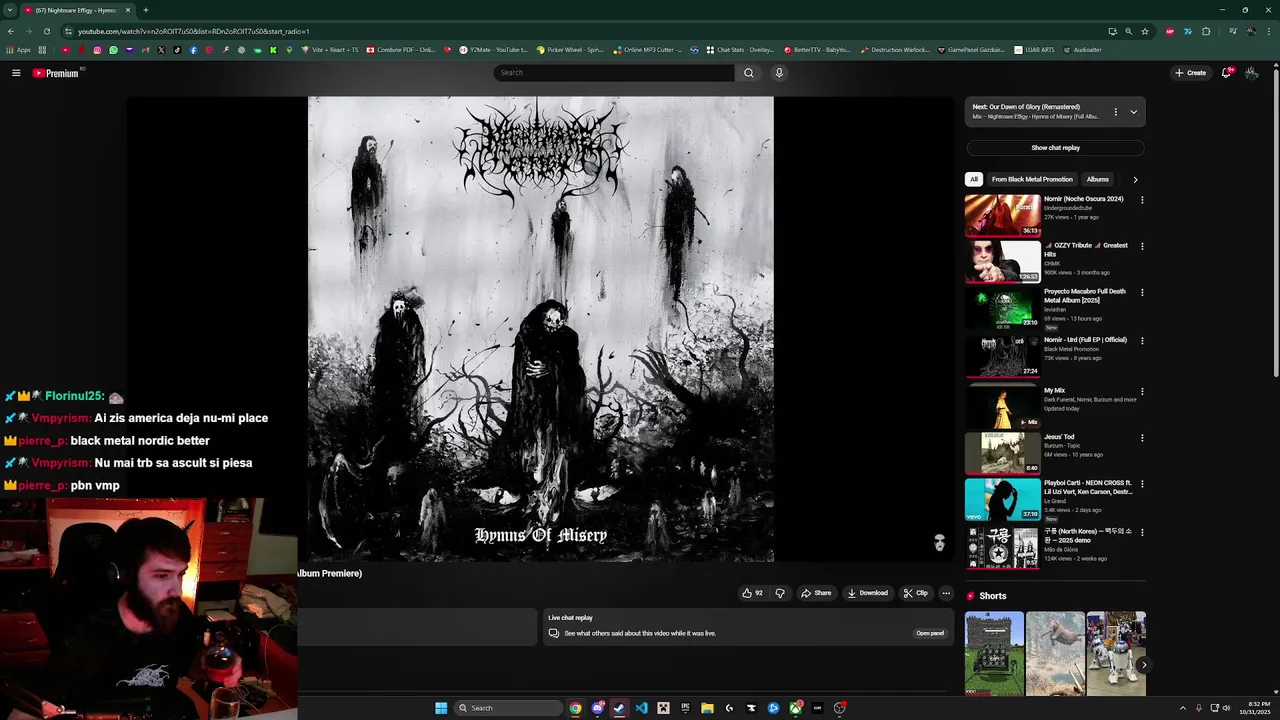Open Visual Studio Code from taskbar
Viewport: 1280px width, 720px height.
[641, 708]
